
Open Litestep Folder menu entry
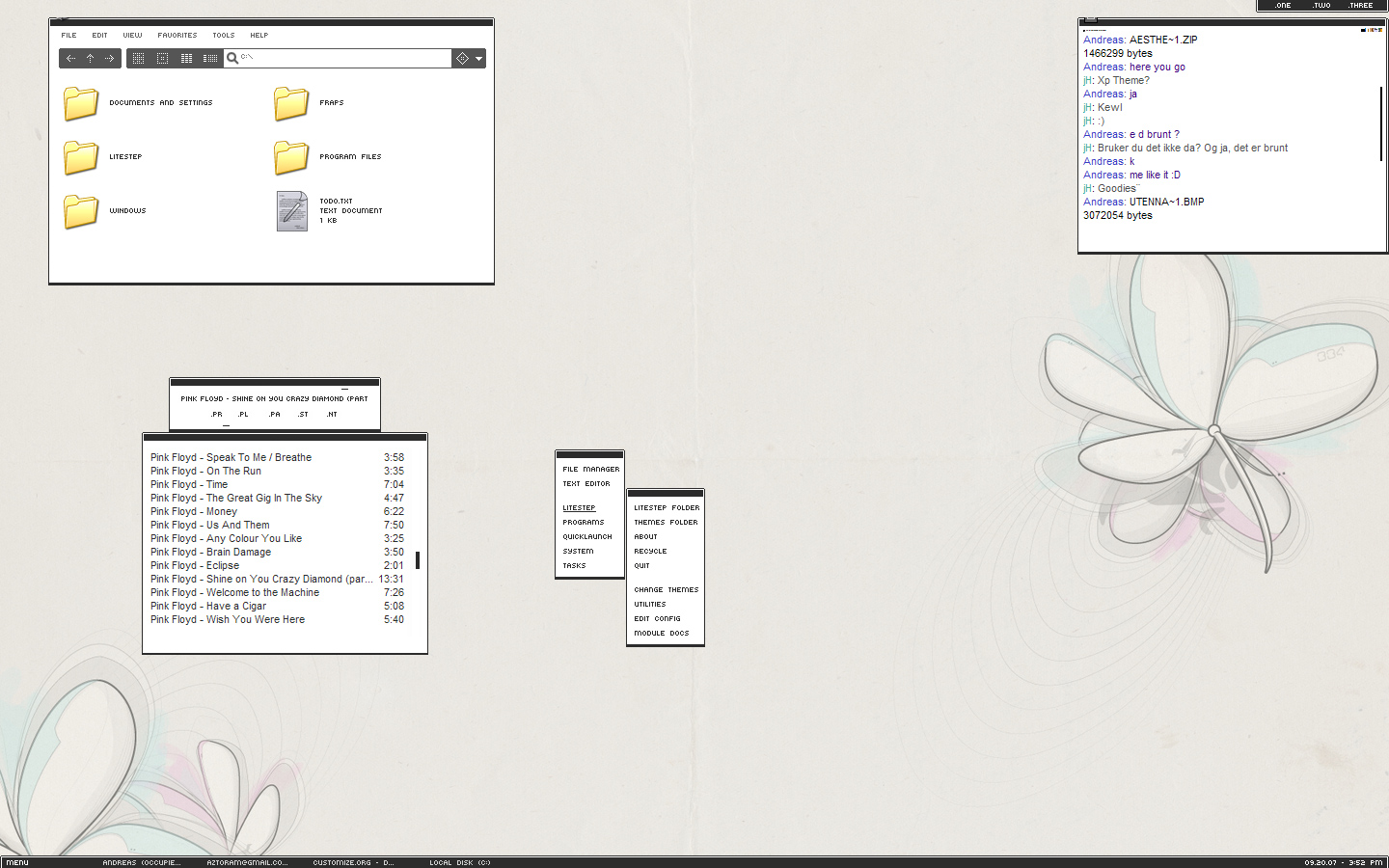666,507
